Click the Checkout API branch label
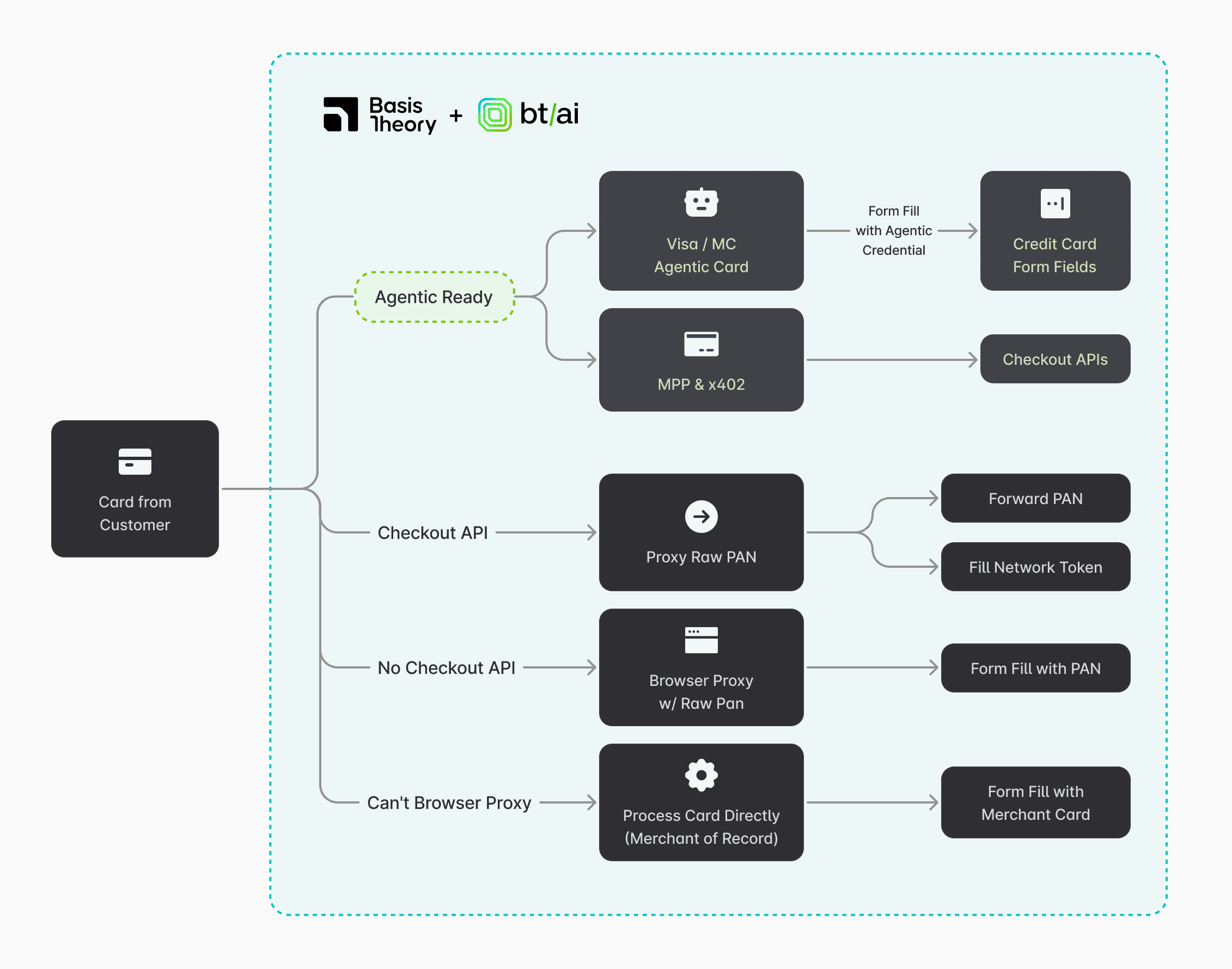Viewport: 1232px width, 969px height. (x=432, y=533)
